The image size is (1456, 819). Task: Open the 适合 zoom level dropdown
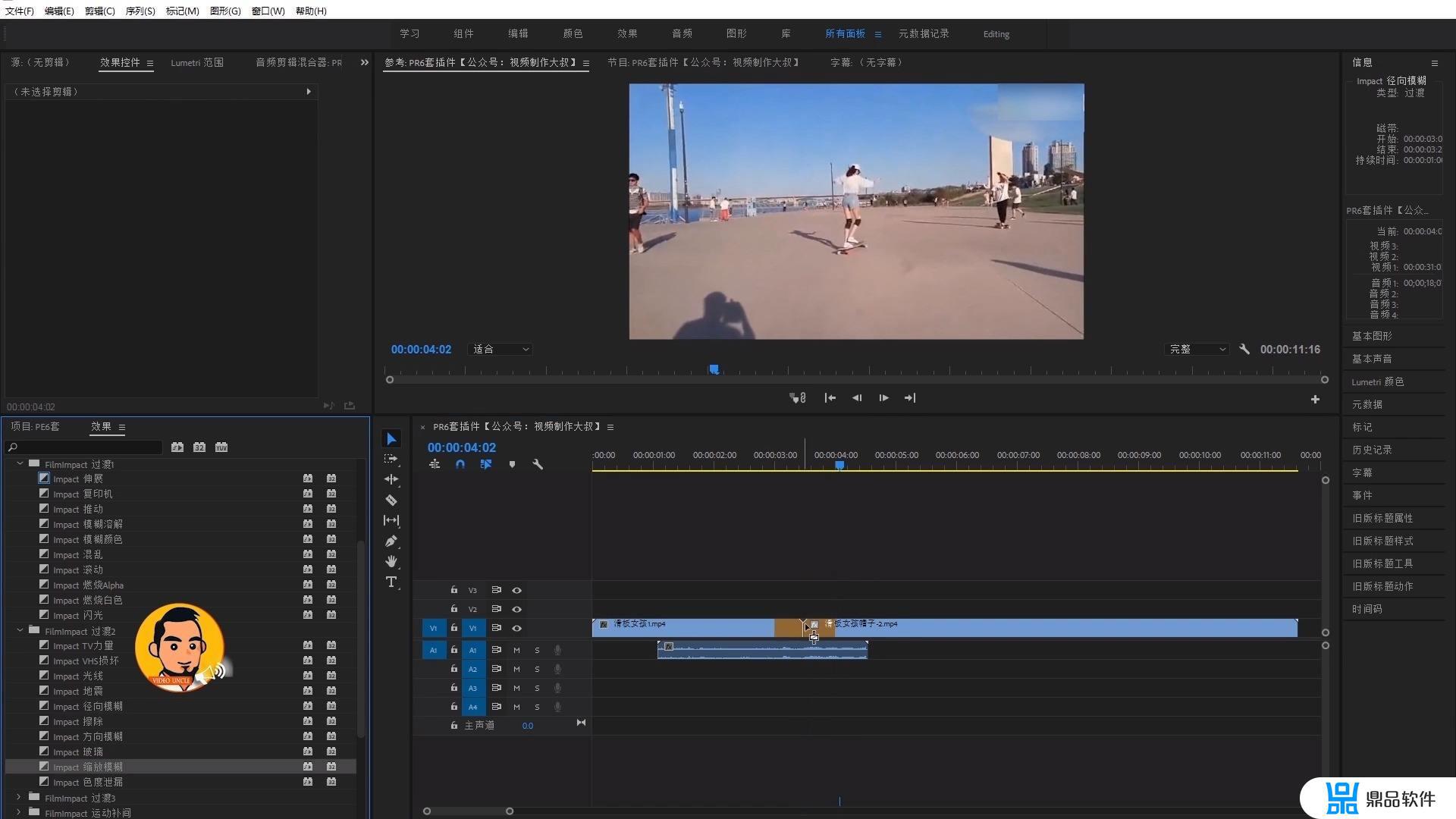[500, 350]
